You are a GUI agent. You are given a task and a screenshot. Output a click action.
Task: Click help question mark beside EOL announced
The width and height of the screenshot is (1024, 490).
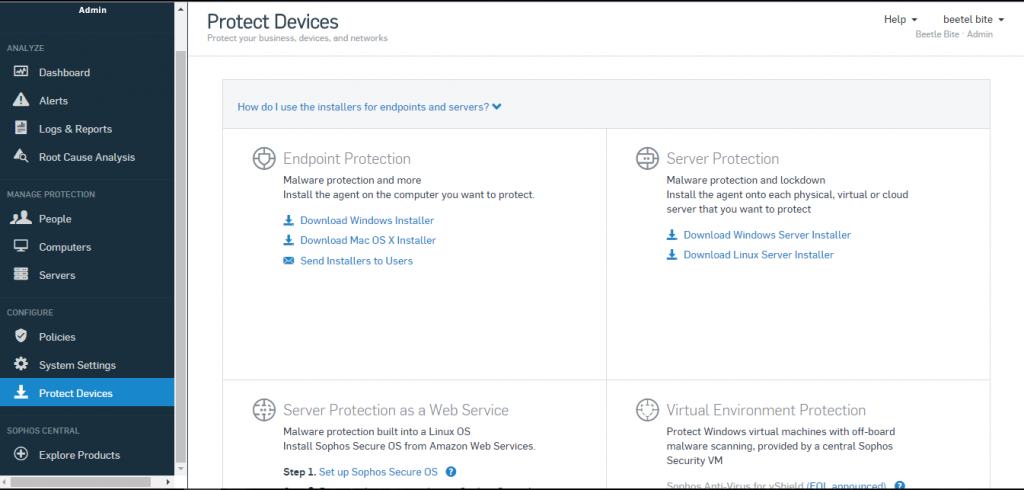[x=899, y=485]
